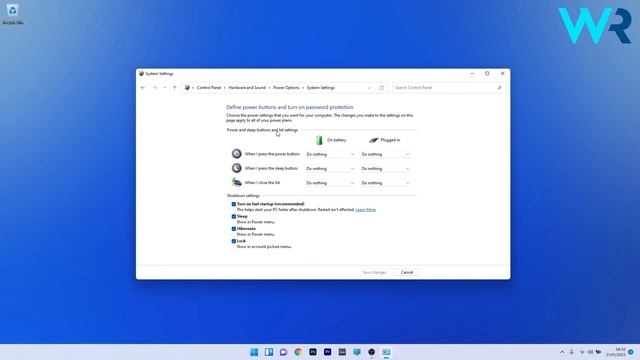This screenshot has height=360, width=640.
Task: Open power button On battery dropdown
Action: click(x=330, y=154)
